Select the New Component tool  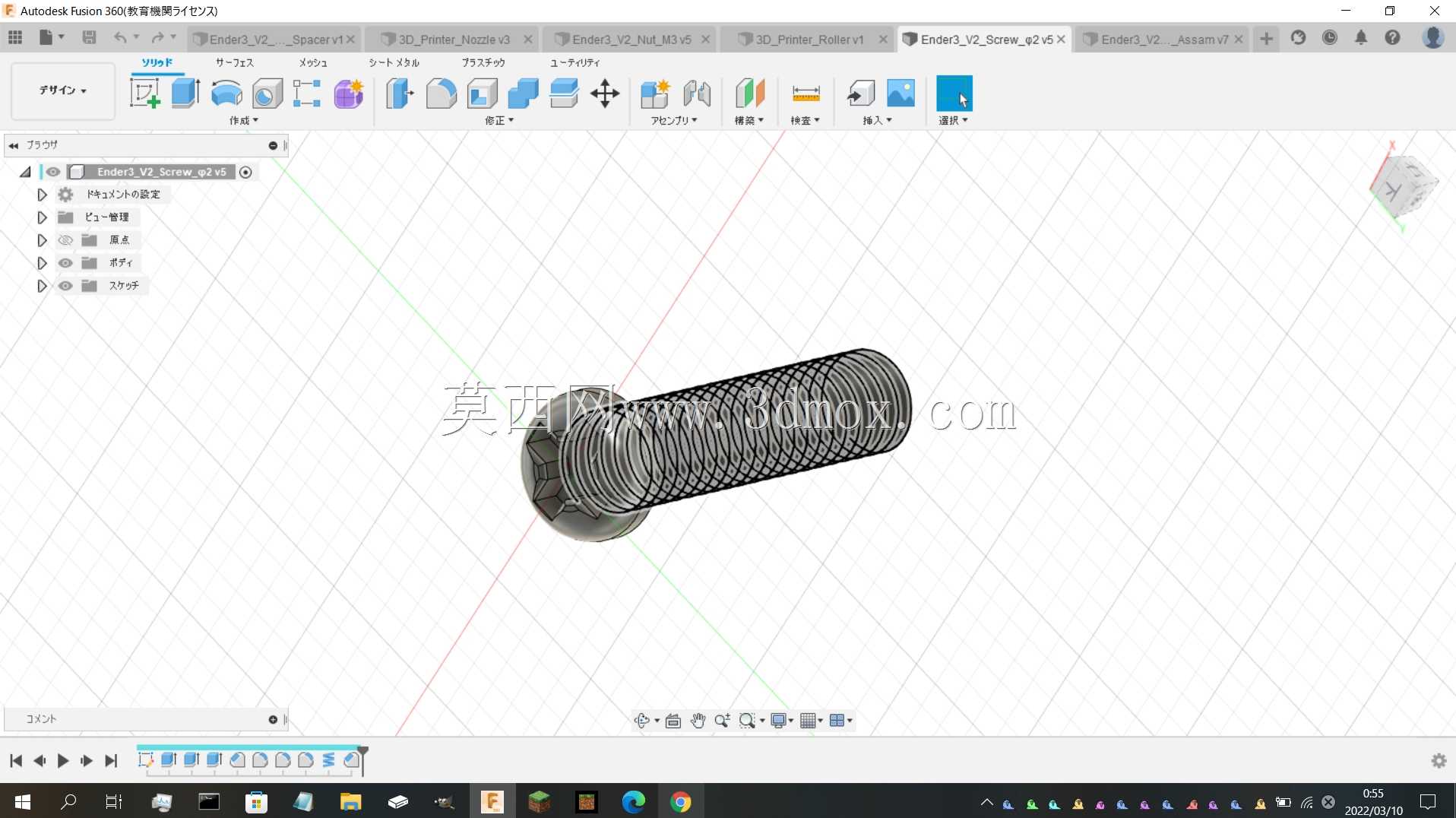click(x=655, y=94)
